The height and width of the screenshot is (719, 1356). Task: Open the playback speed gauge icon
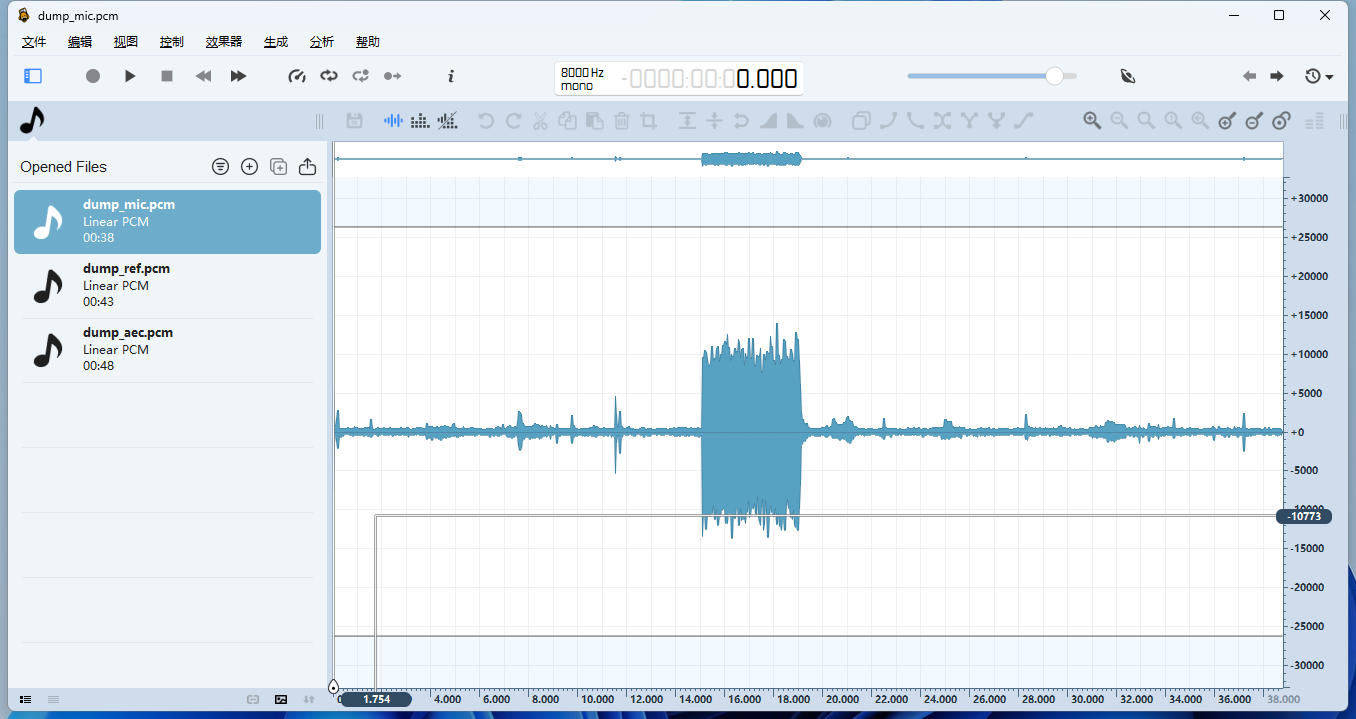coord(297,76)
